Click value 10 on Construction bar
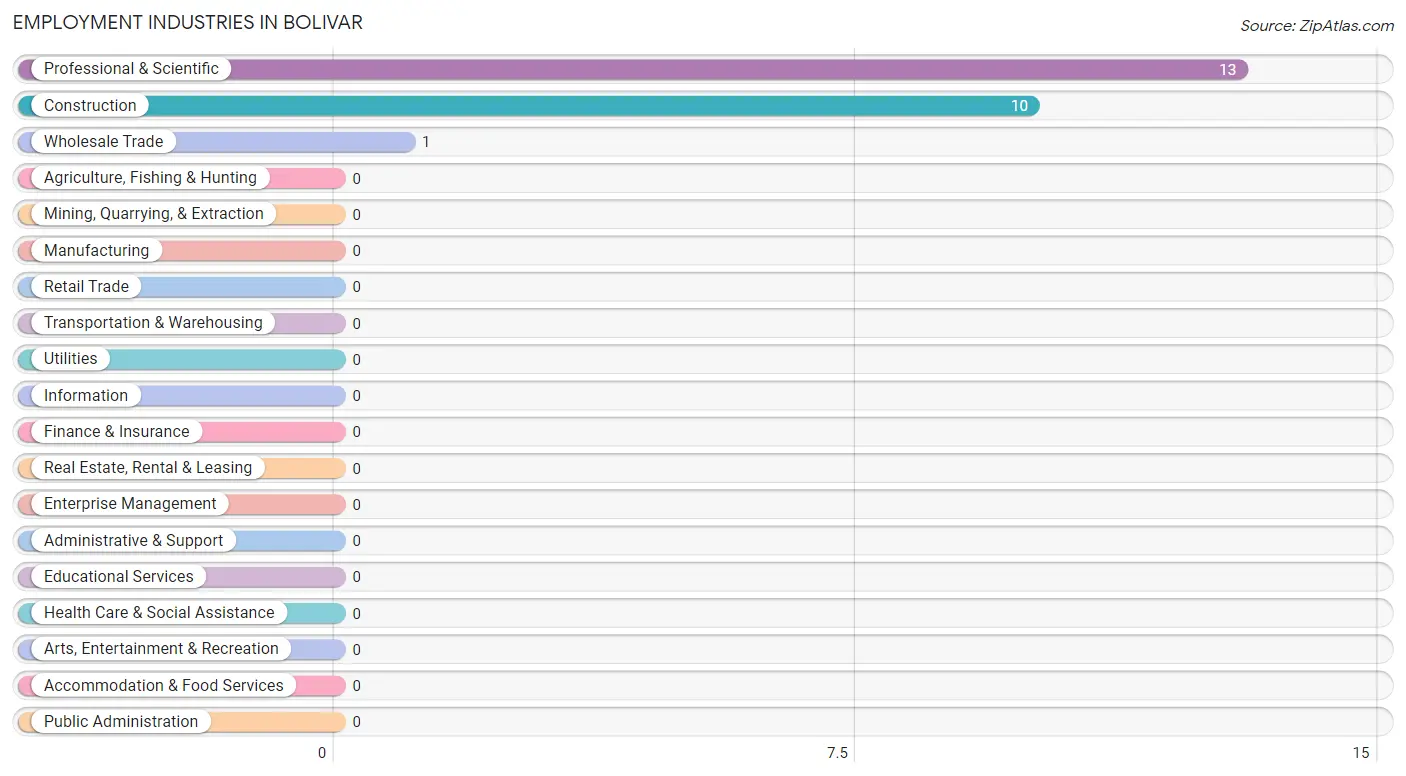 pyautogui.click(x=1019, y=106)
